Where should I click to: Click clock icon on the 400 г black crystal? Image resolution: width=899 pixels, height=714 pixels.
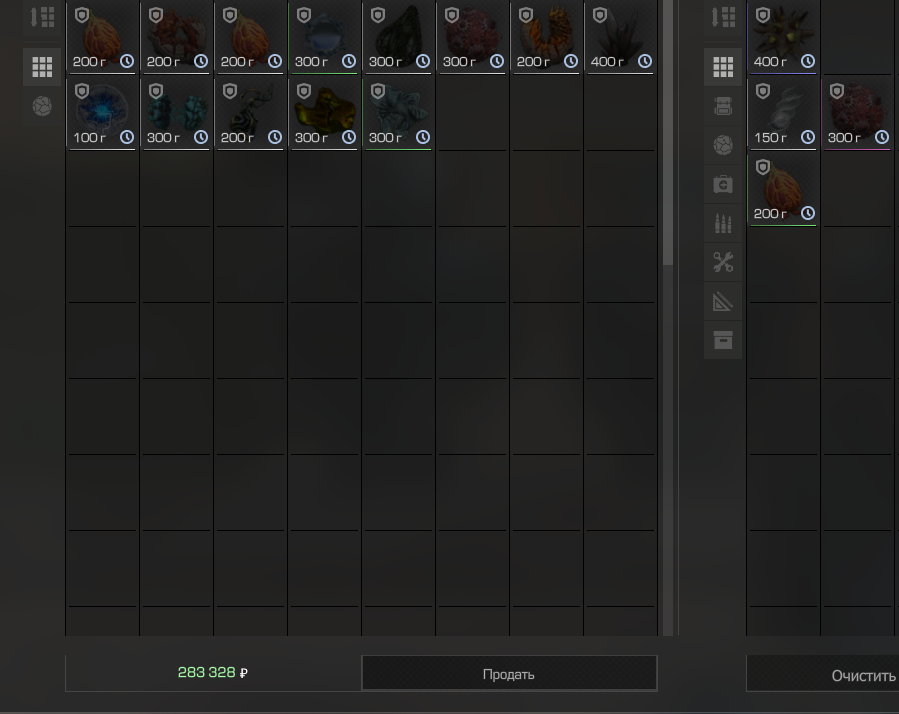645,61
